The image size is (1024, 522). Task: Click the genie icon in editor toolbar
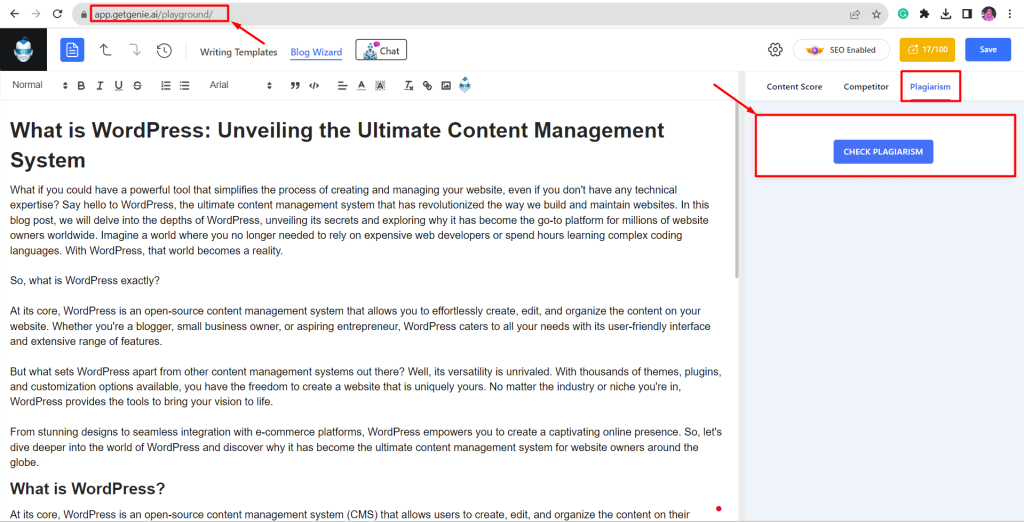[x=465, y=84]
